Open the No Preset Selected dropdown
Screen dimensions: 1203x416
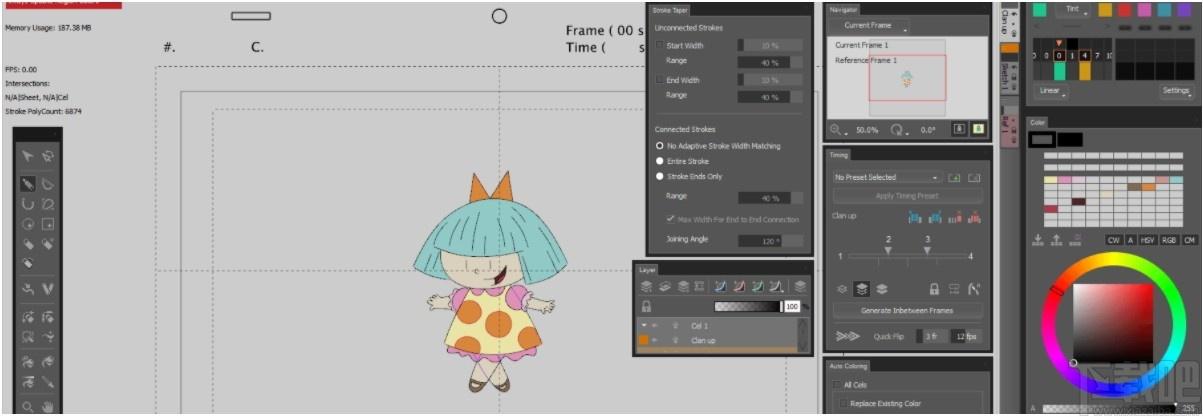[887, 177]
